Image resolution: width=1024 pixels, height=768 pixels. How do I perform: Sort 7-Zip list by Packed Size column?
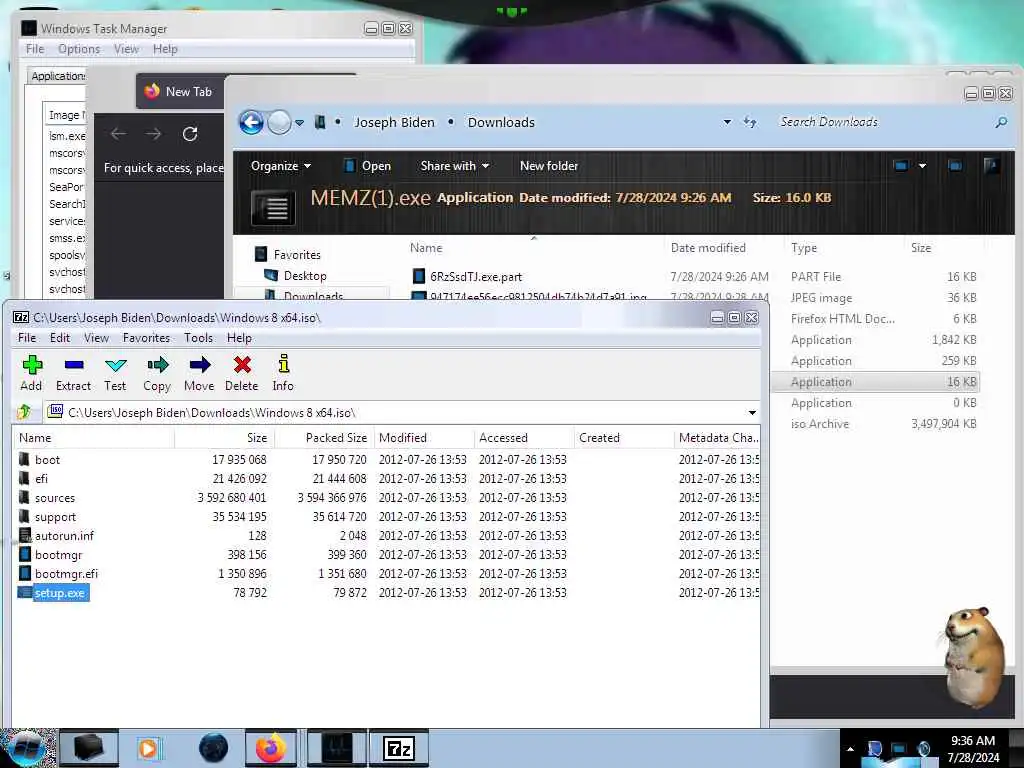pyautogui.click(x=325, y=438)
